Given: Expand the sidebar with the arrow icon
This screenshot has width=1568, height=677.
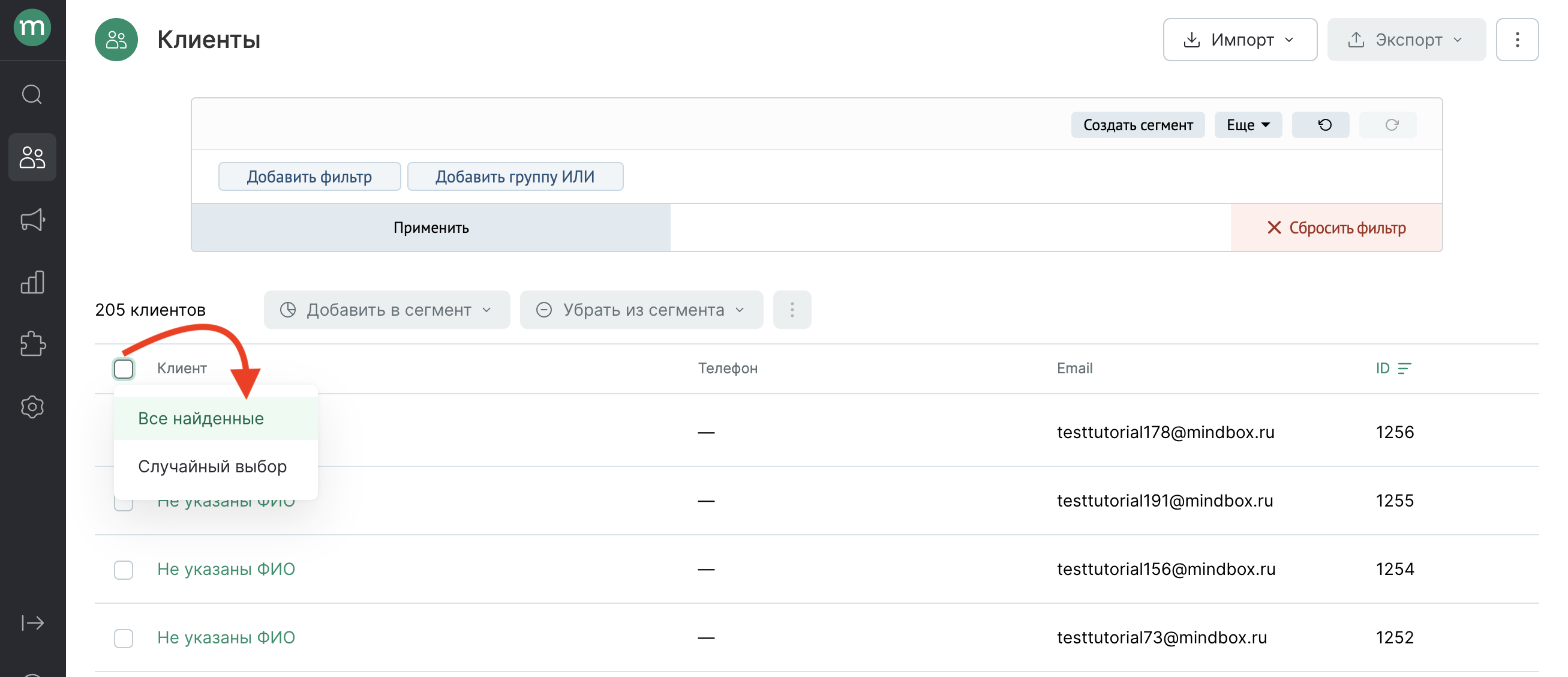Looking at the screenshot, I should (32, 623).
